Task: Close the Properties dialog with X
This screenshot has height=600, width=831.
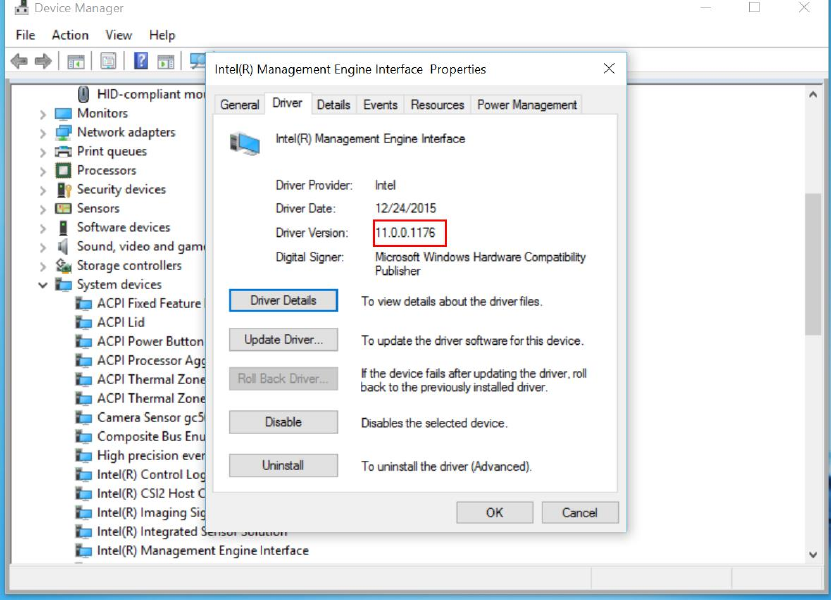Action: (609, 68)
